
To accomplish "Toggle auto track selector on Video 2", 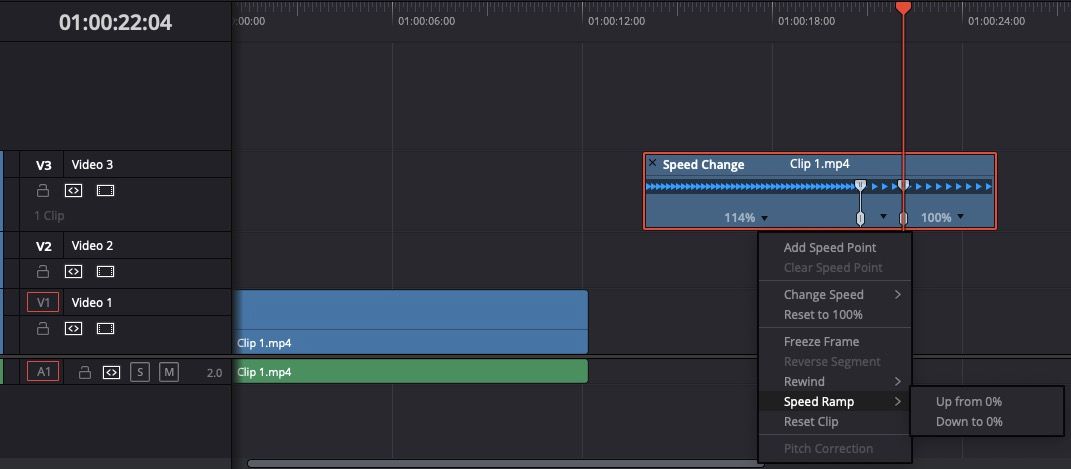I will tap(73, 271).
